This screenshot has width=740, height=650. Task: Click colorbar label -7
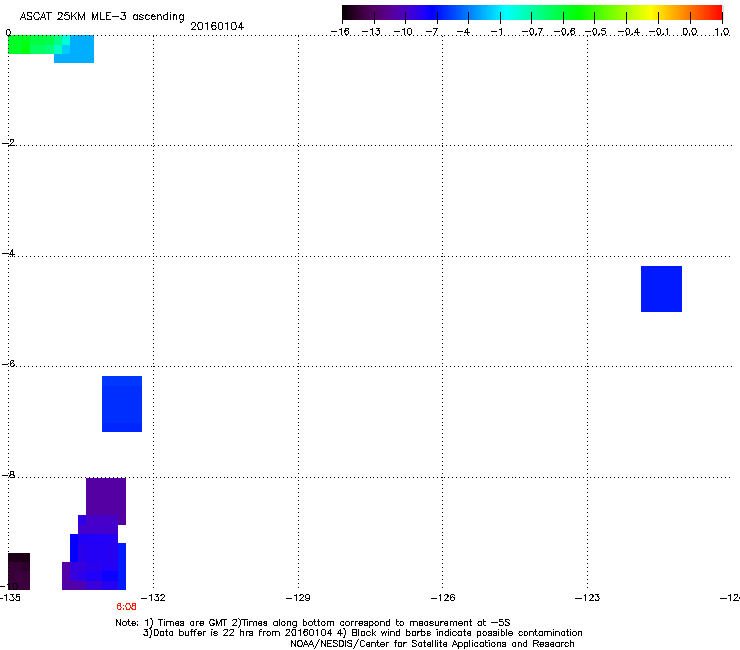coord(433,32)
